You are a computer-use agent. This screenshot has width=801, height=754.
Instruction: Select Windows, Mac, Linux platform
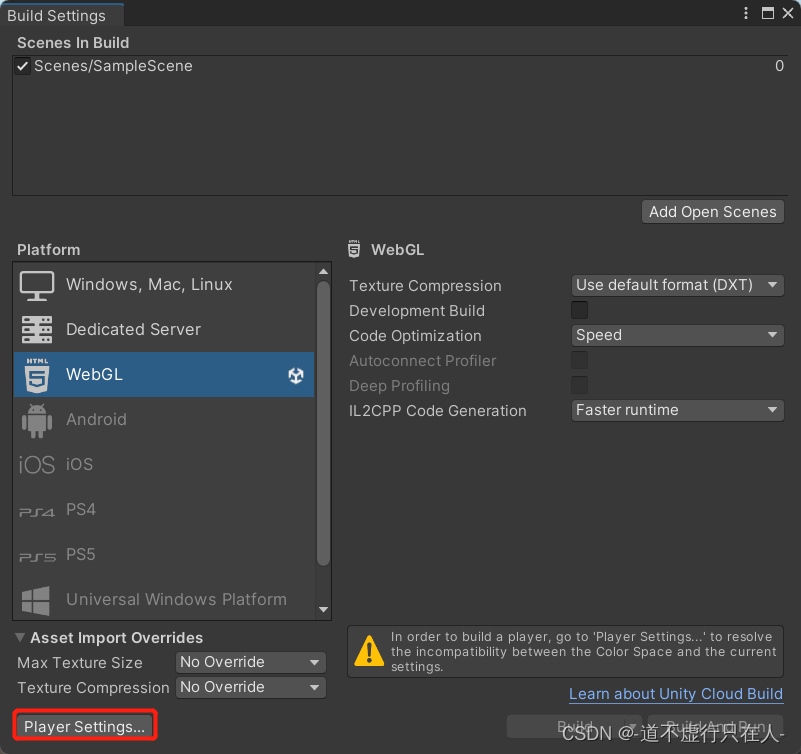click(x=164, y=285)
